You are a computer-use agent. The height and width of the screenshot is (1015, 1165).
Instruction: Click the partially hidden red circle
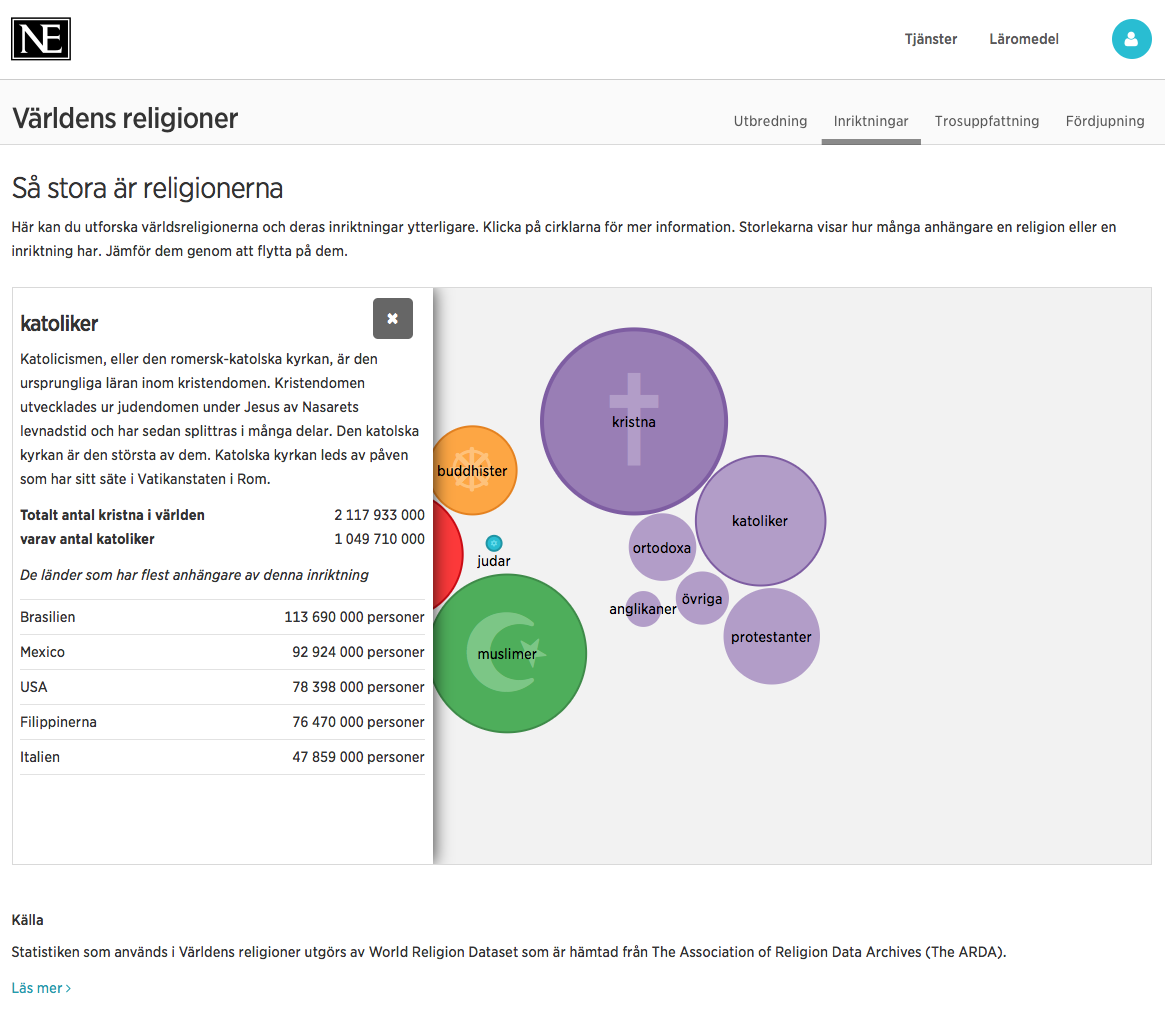point(447,555)
